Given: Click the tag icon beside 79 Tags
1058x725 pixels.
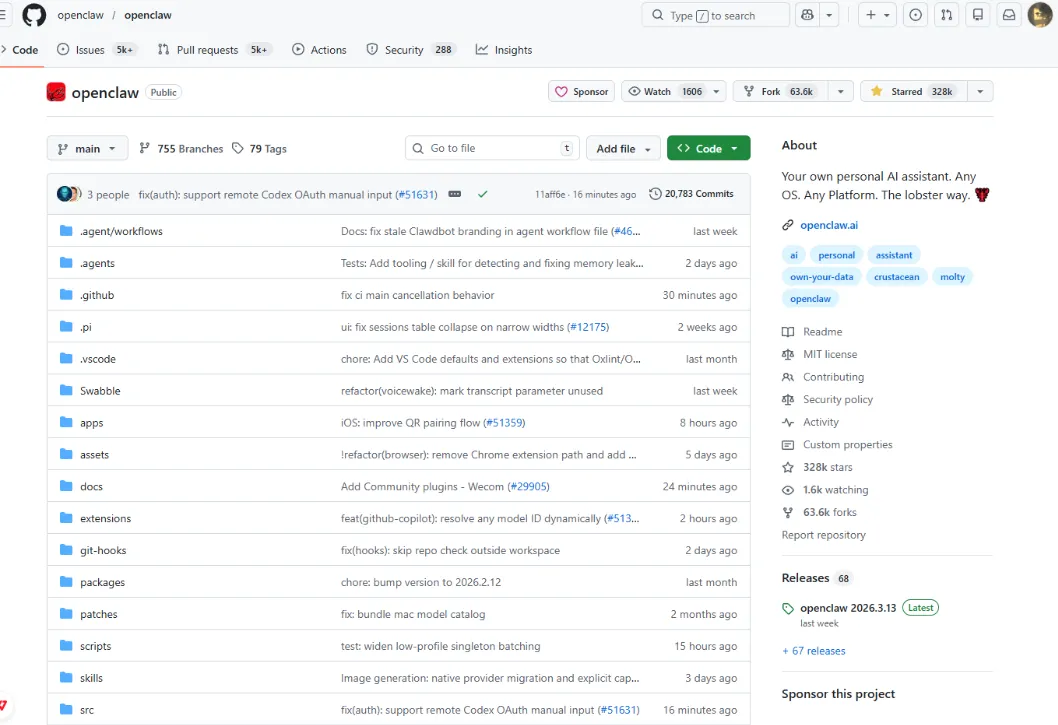Looking at the screenshot, I should click(238, 148).
